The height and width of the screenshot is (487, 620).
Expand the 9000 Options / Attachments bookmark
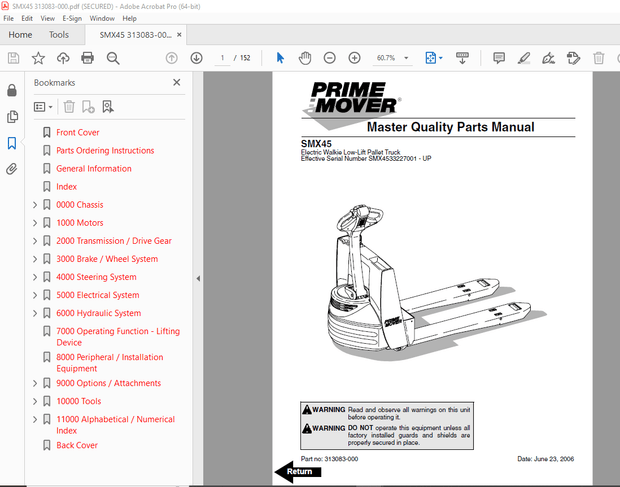[35, 383]
